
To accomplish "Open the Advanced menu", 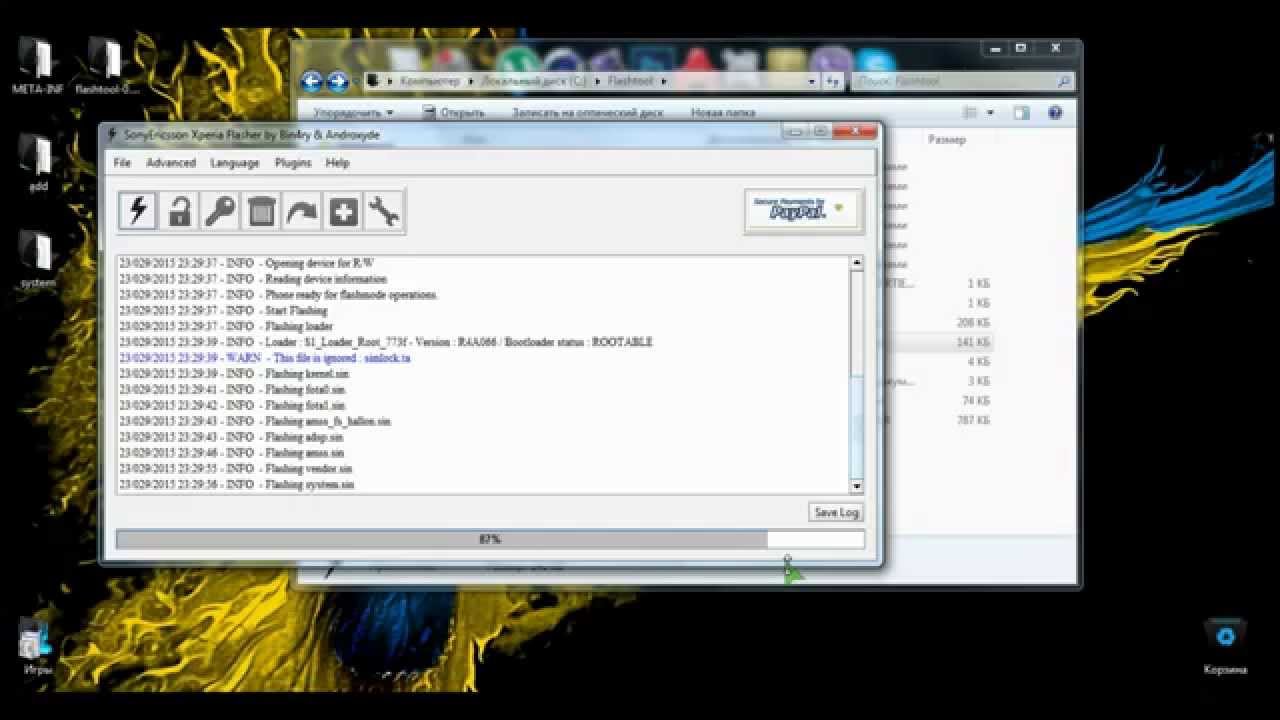I will [171, 163].
